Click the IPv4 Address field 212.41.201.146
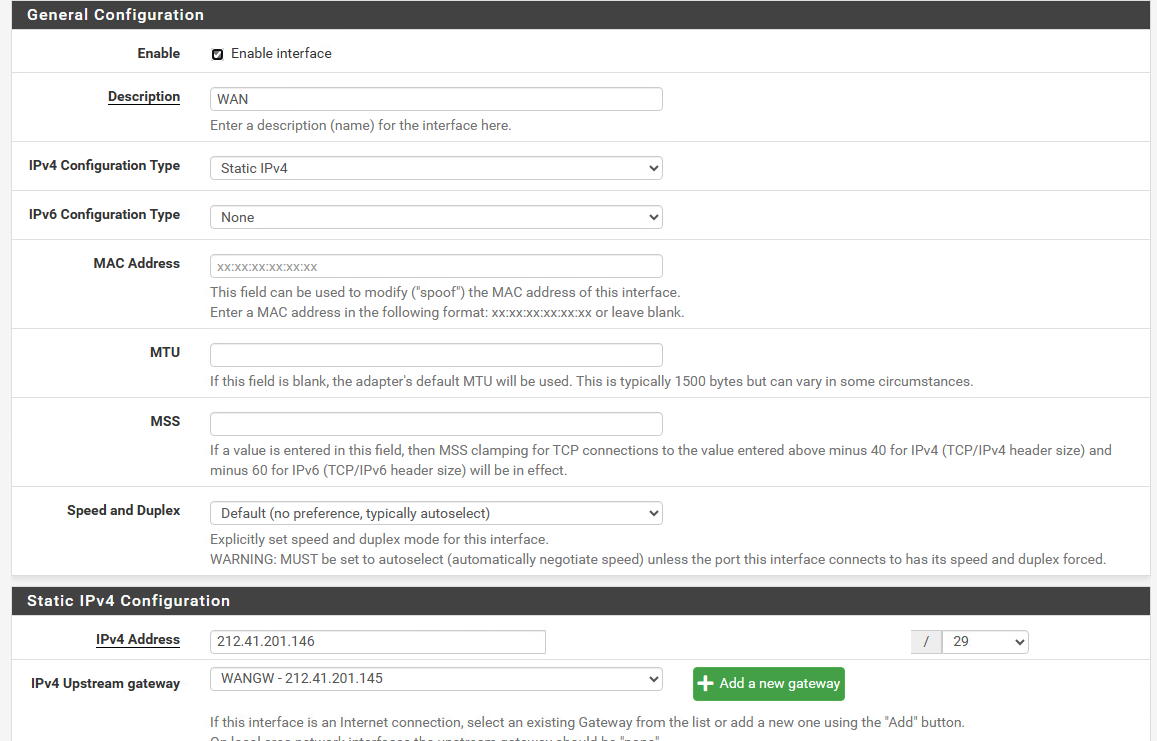This screenshot has height=741, width=1157. click(378, 642)
